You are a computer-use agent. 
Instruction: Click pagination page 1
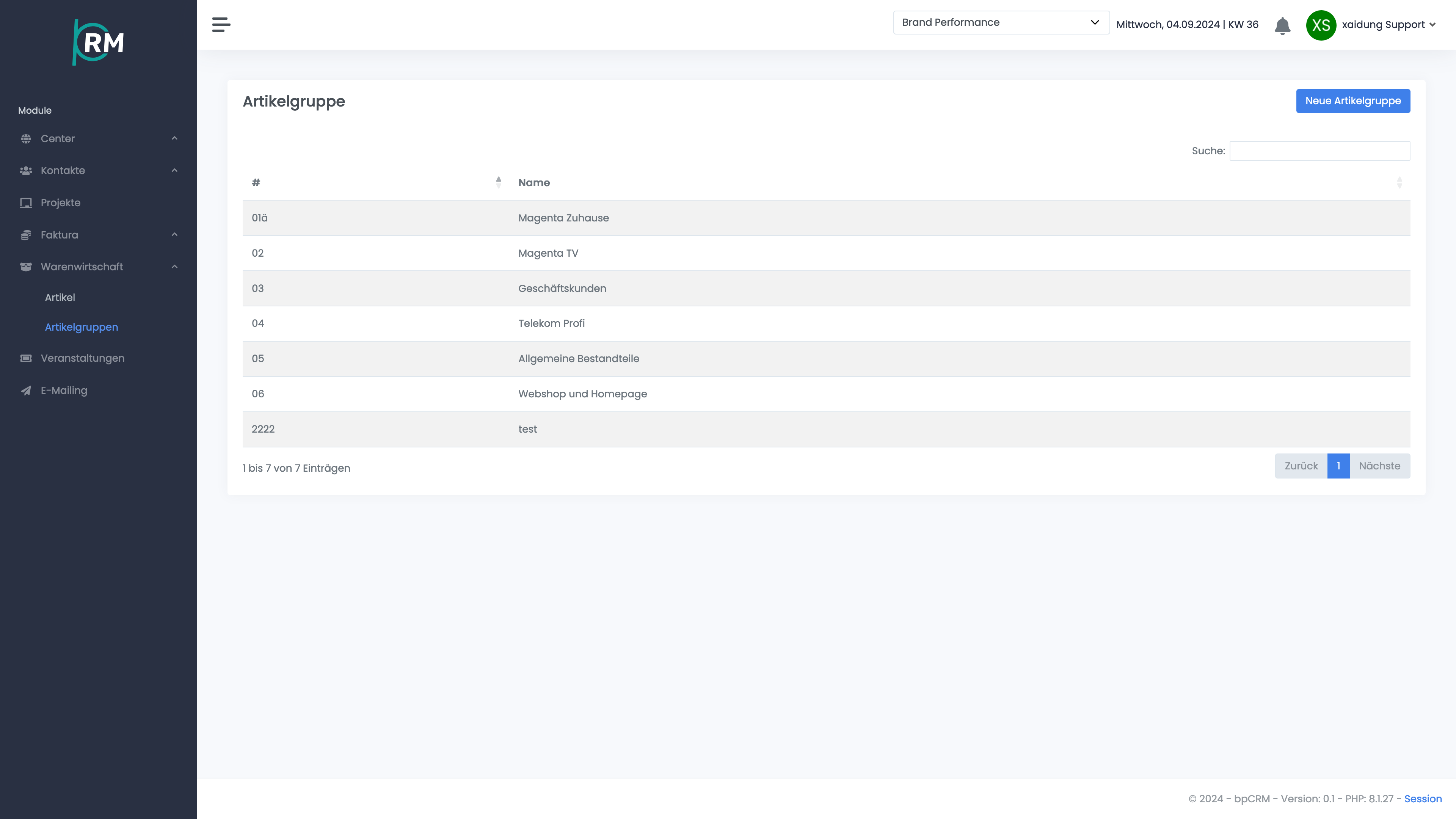click(x=1338, y=466)
